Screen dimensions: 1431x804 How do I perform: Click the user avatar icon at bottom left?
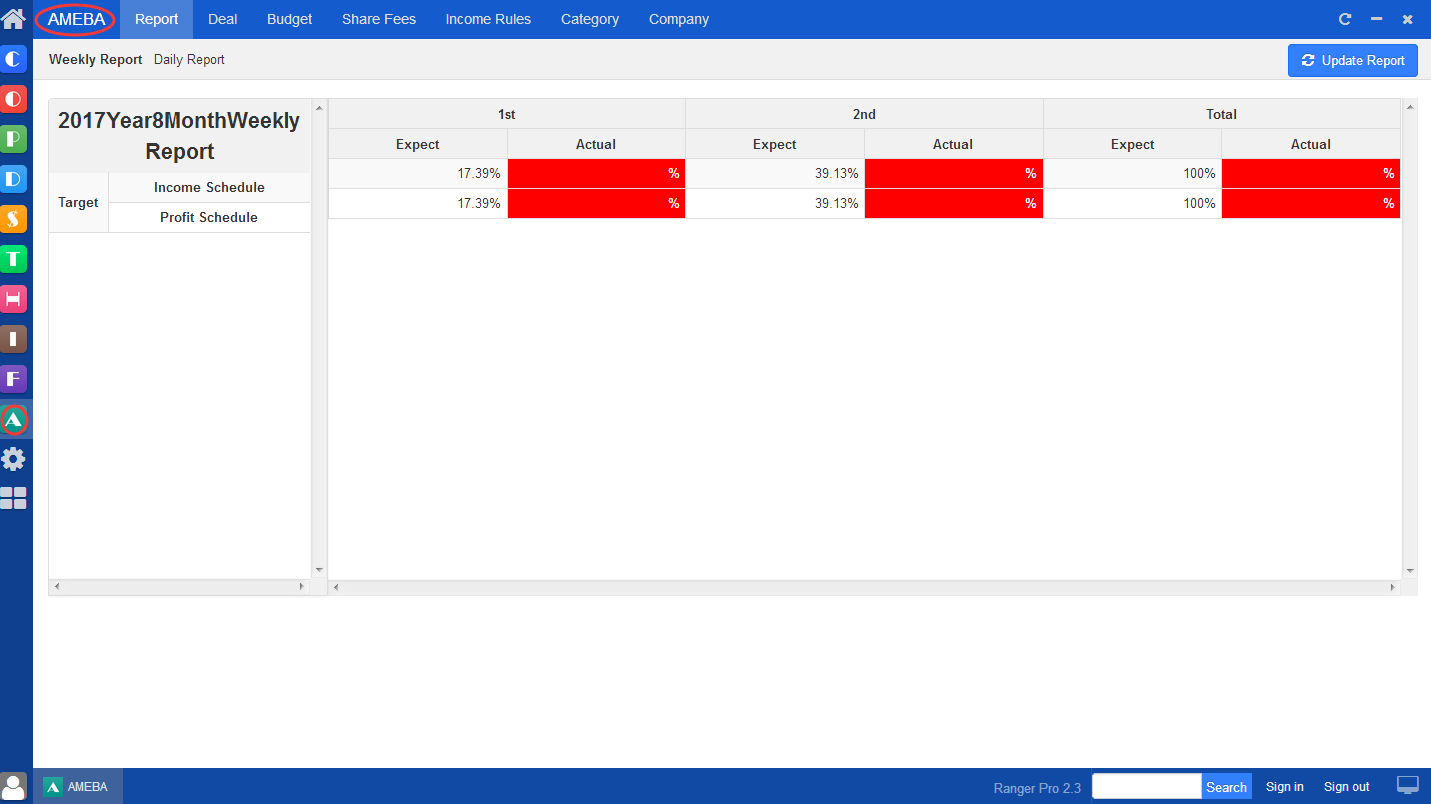[x=14, y=786]
